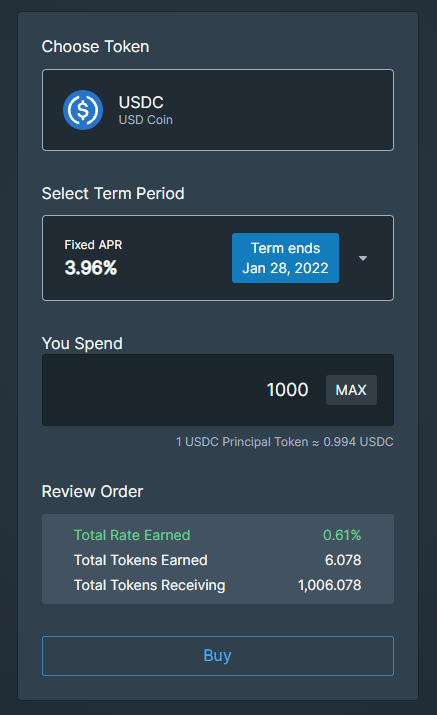
Task: Click the USD Coin subtitle text
Action: (146, 120)
